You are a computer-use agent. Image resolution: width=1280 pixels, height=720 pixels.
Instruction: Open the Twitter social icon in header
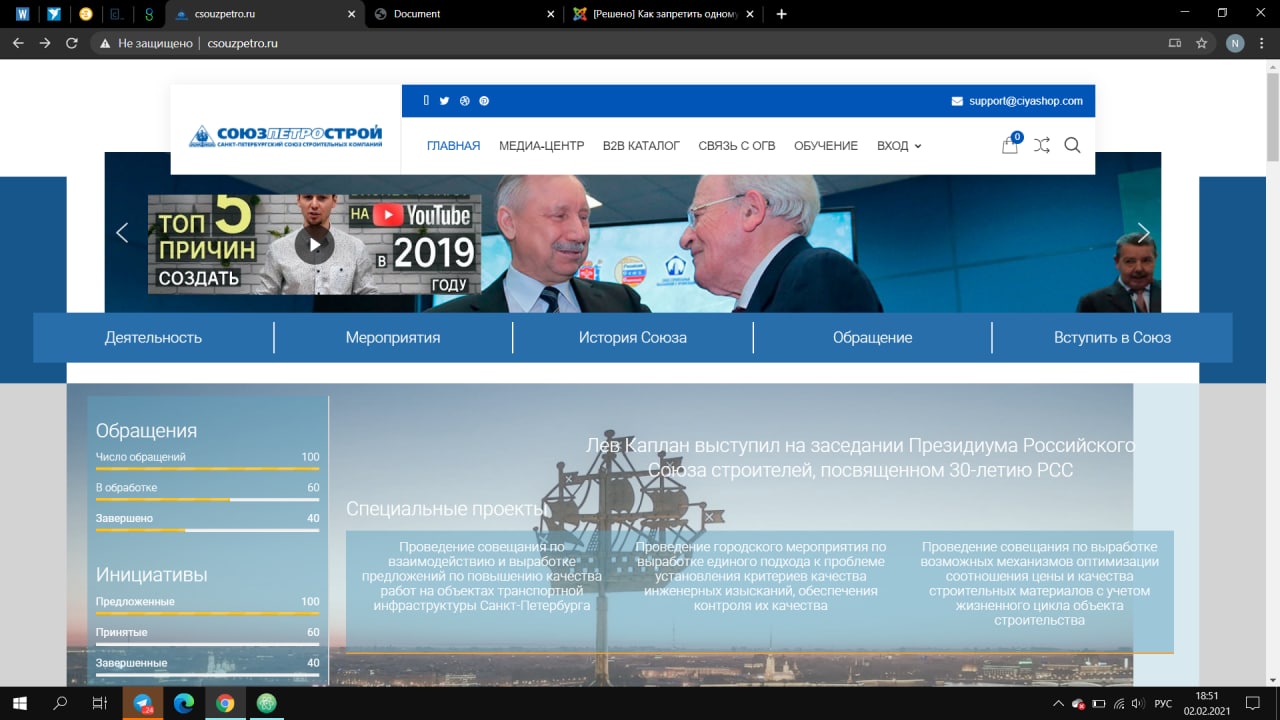[444, 101]
